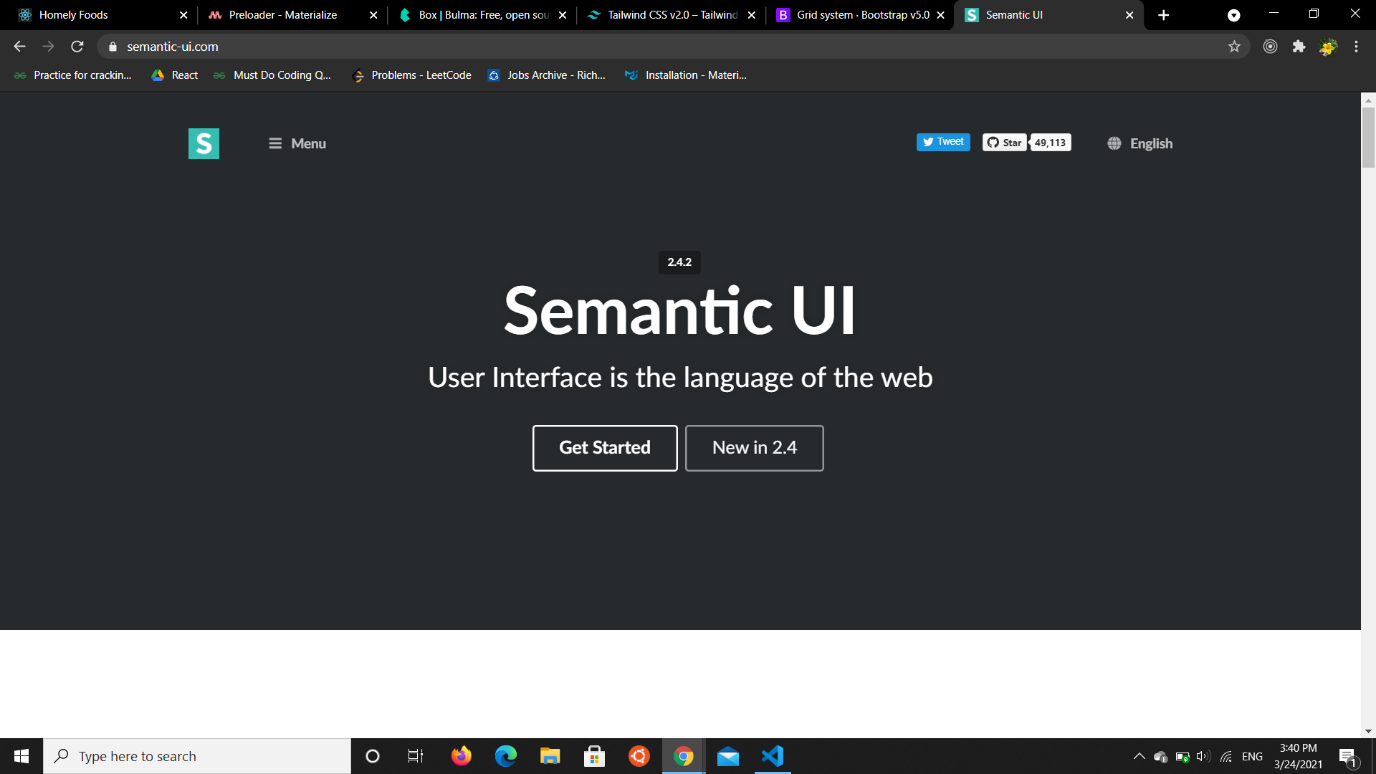Screen dimensions: 1376x774
Task: Click the Twitter Tweet button
Action: (943, 142)
